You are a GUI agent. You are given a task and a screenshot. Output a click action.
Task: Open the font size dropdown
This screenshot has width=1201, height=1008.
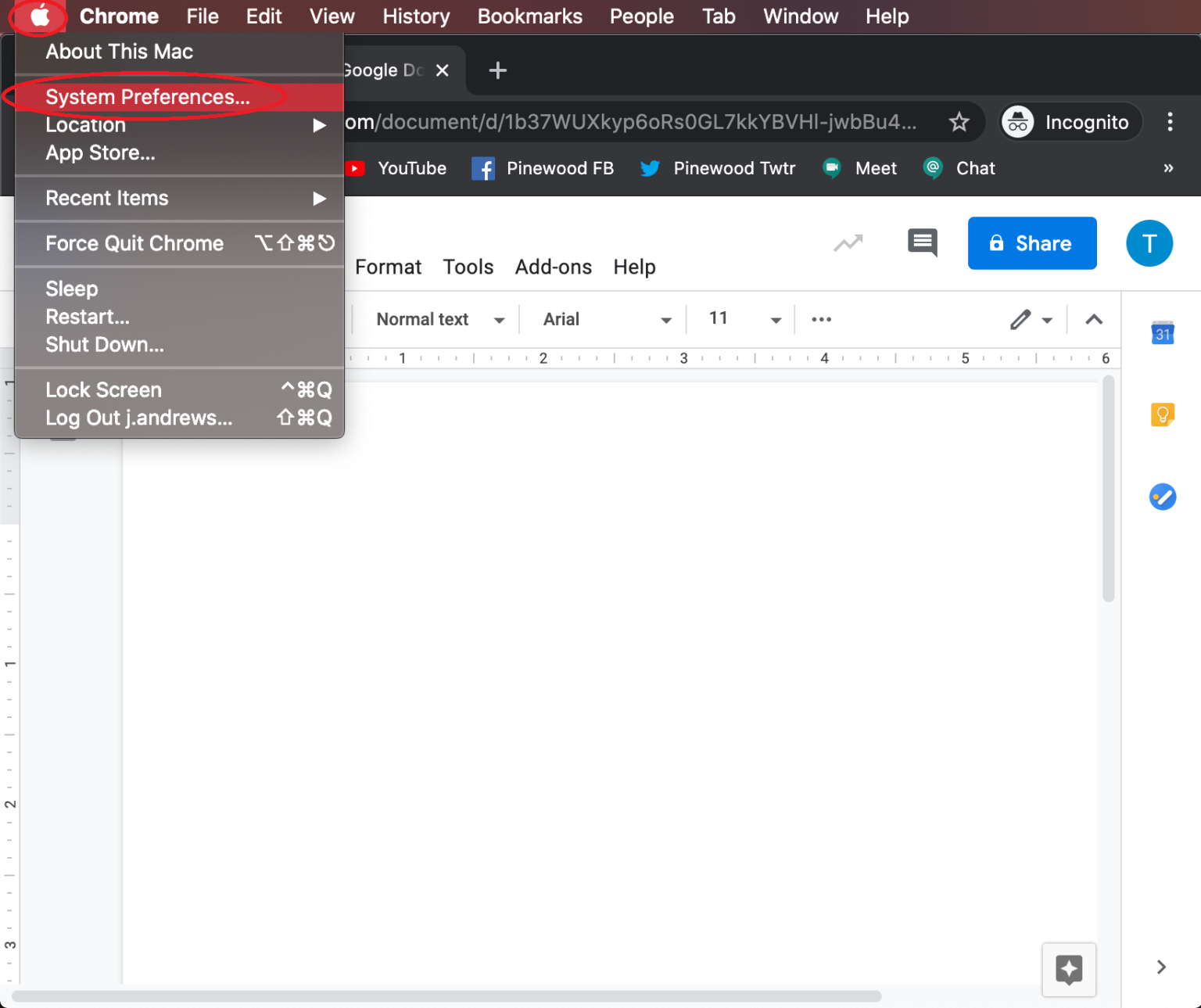click(x=740, y=319)
